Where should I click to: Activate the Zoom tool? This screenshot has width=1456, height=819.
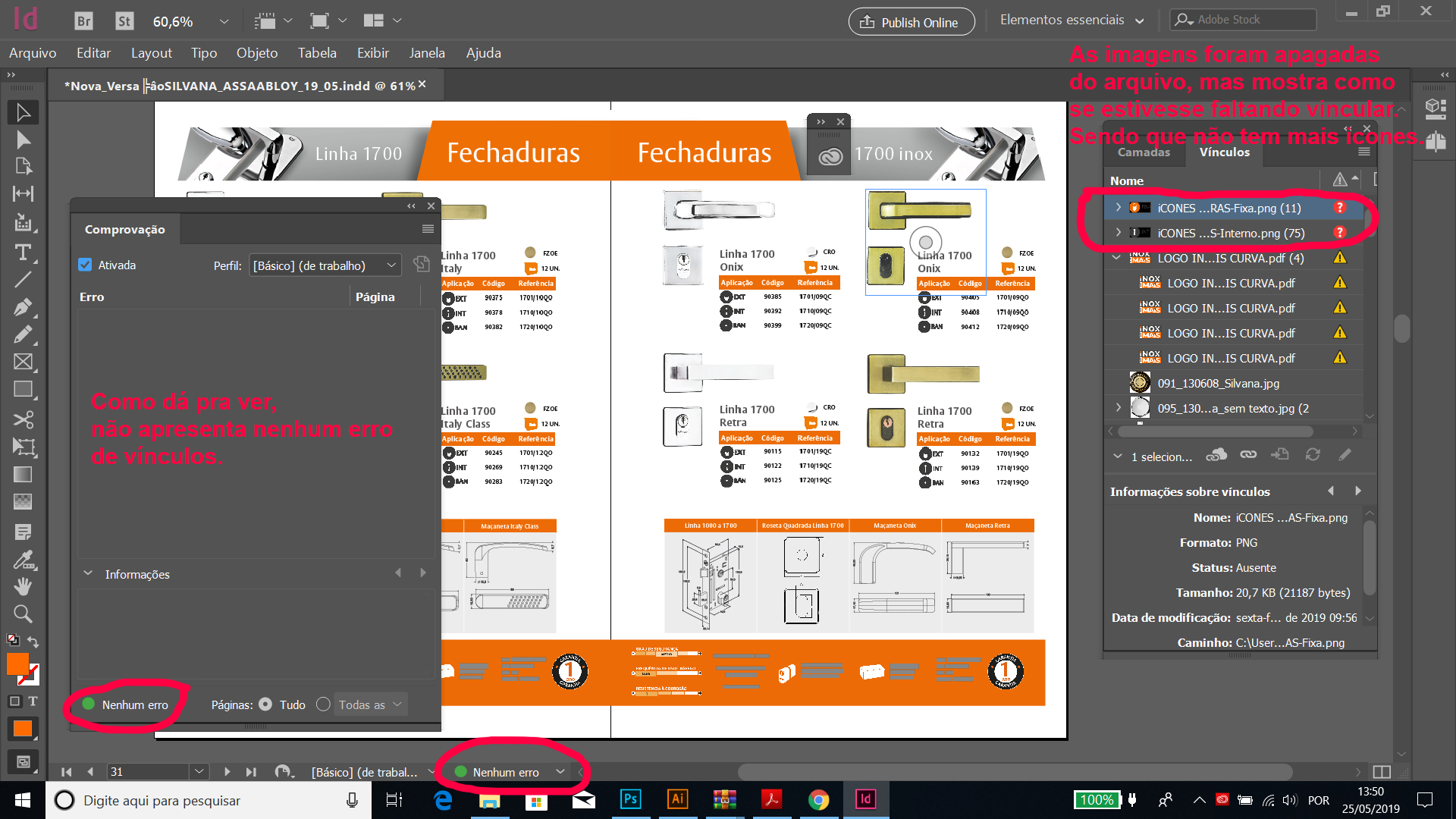click(23, 613)
